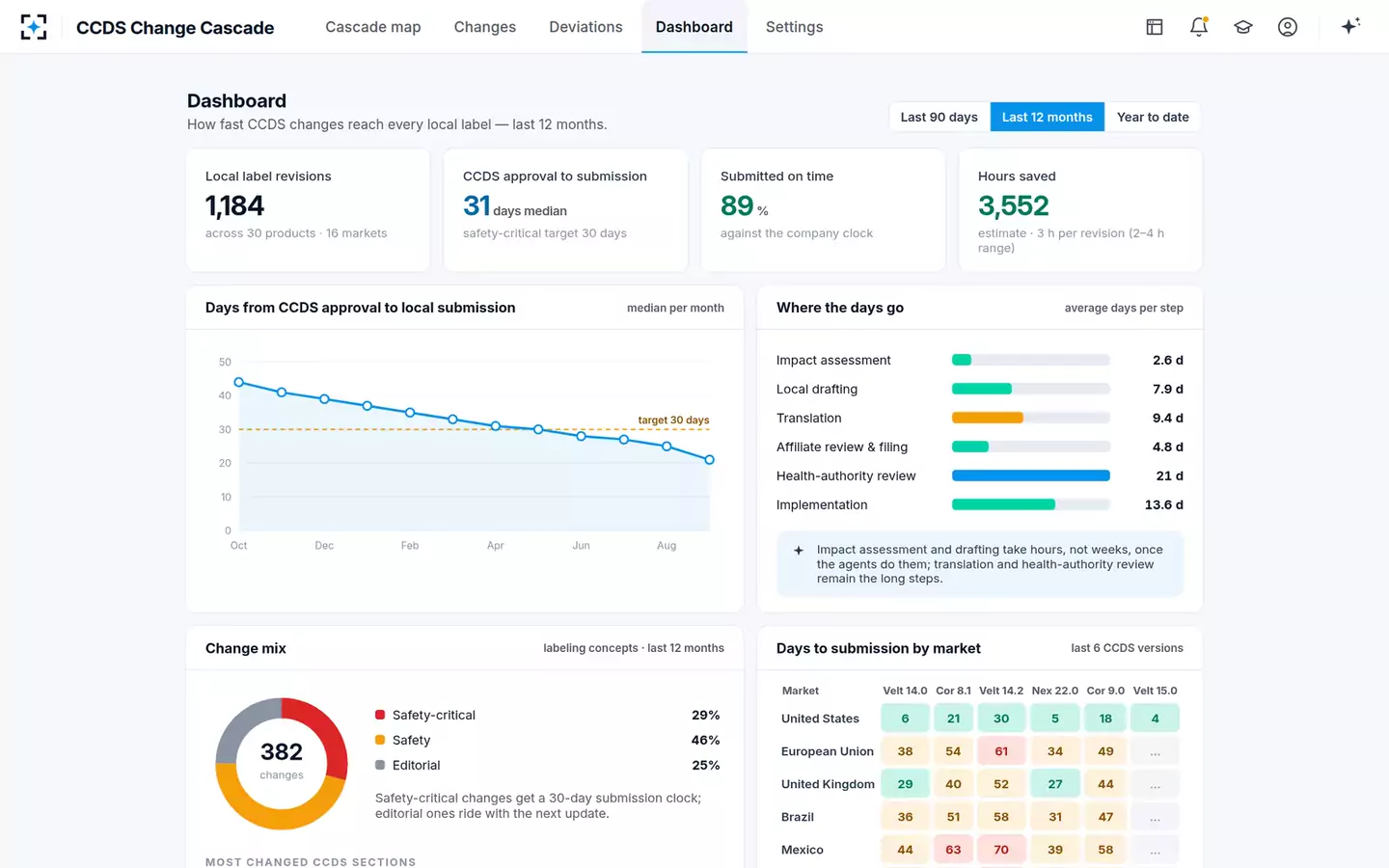Click the Oct data point on line chart

[x=239, y=383]
